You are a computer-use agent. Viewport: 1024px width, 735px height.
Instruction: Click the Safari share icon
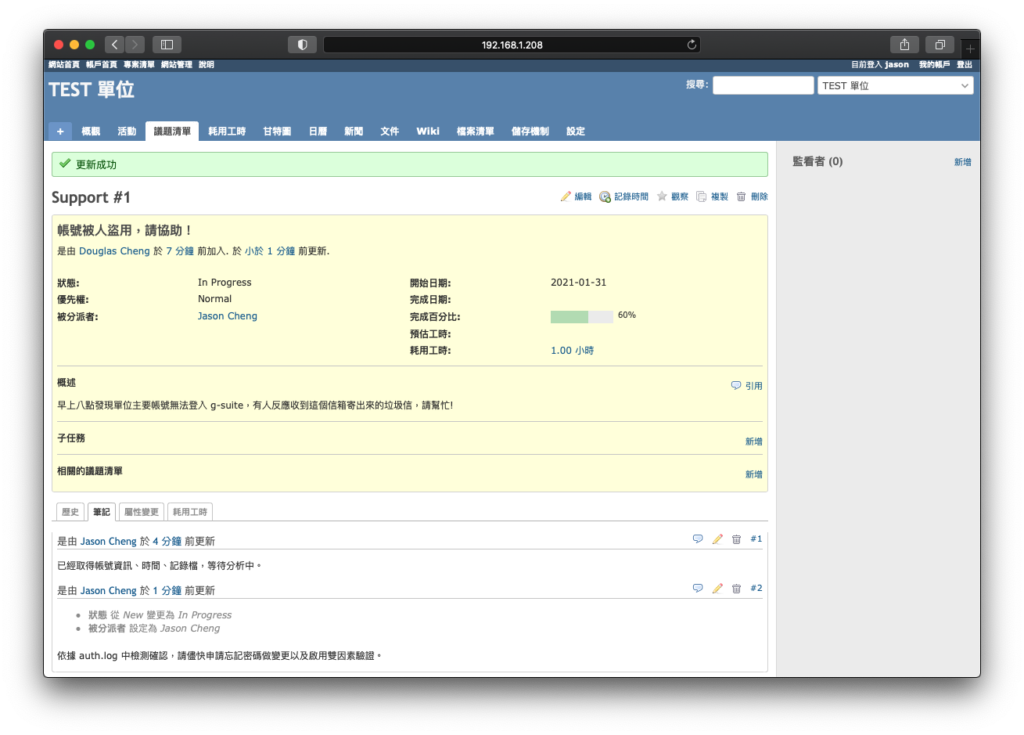904,44
